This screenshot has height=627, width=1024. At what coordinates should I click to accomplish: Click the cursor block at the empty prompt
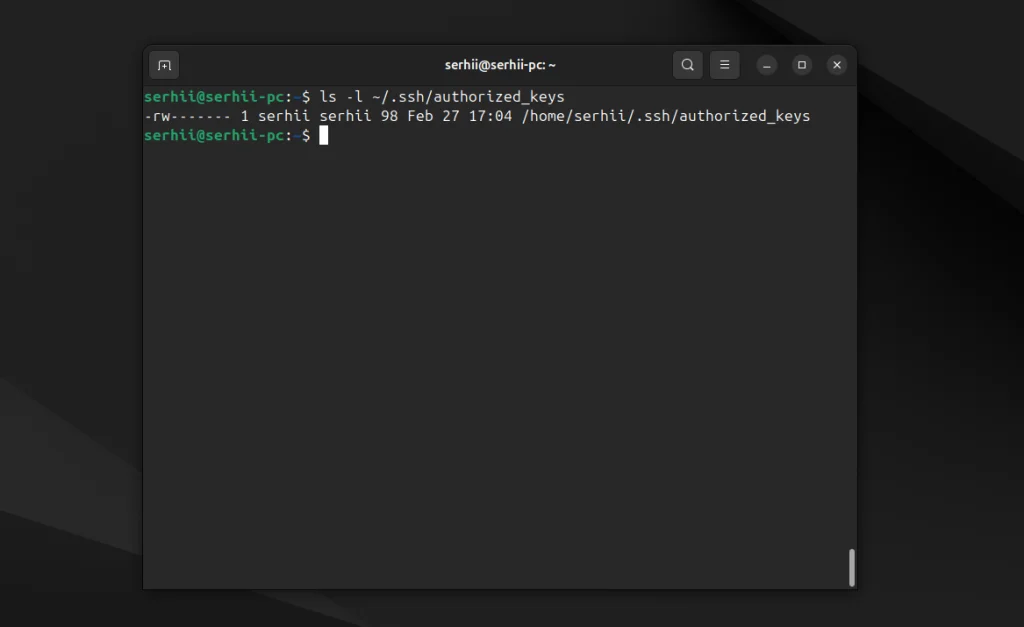[323, 135]
